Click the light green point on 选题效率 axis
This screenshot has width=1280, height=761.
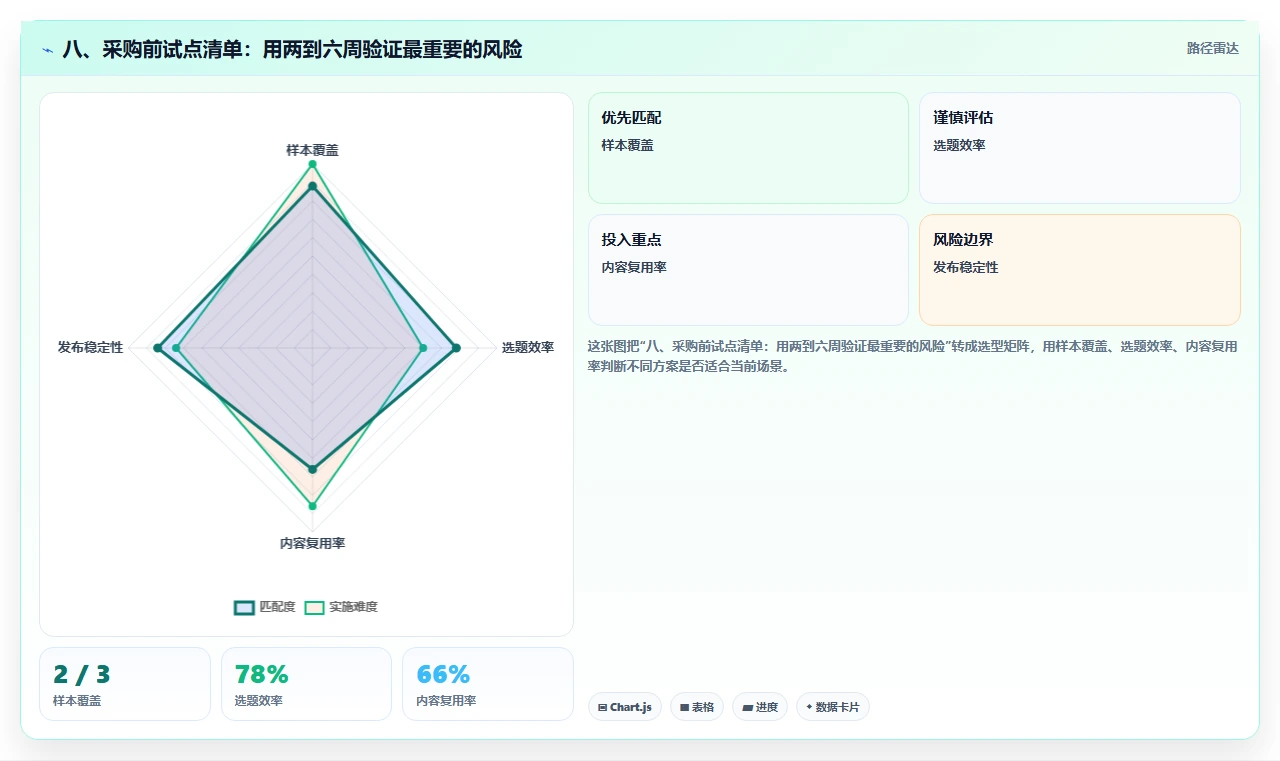coord(423,348)
